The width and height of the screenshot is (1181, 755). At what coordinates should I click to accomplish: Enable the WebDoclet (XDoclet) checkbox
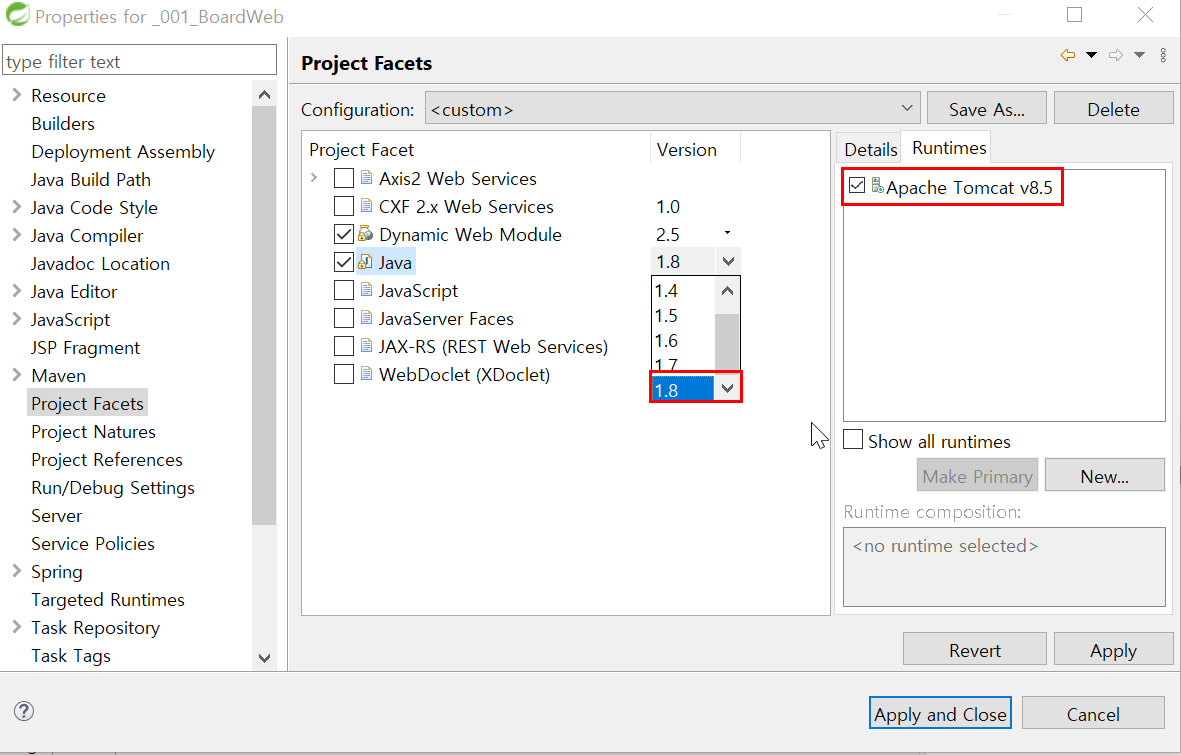pos(343,374)
